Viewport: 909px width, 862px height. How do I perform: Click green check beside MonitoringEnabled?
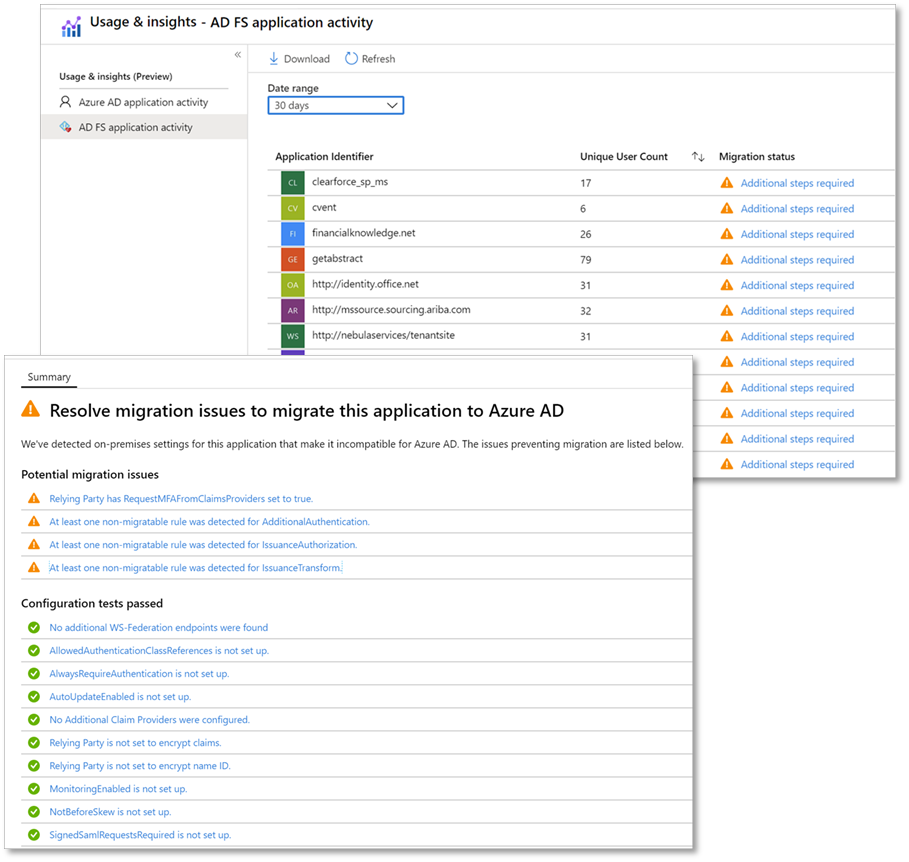point(34,789)
